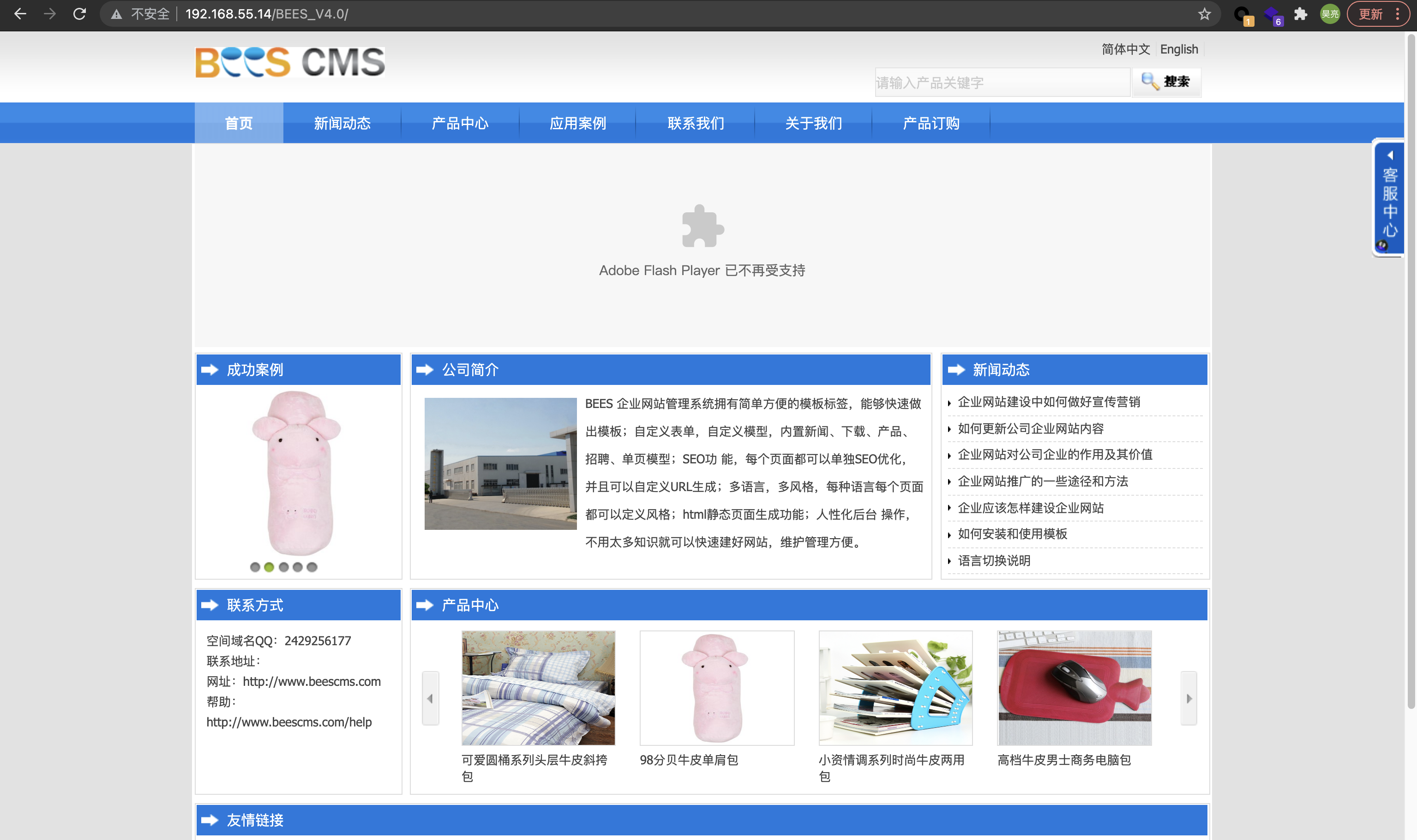This screenshot has height=840, width=1417.
Task: Bookmark this page with the star icon
Action: (1204, 14)
